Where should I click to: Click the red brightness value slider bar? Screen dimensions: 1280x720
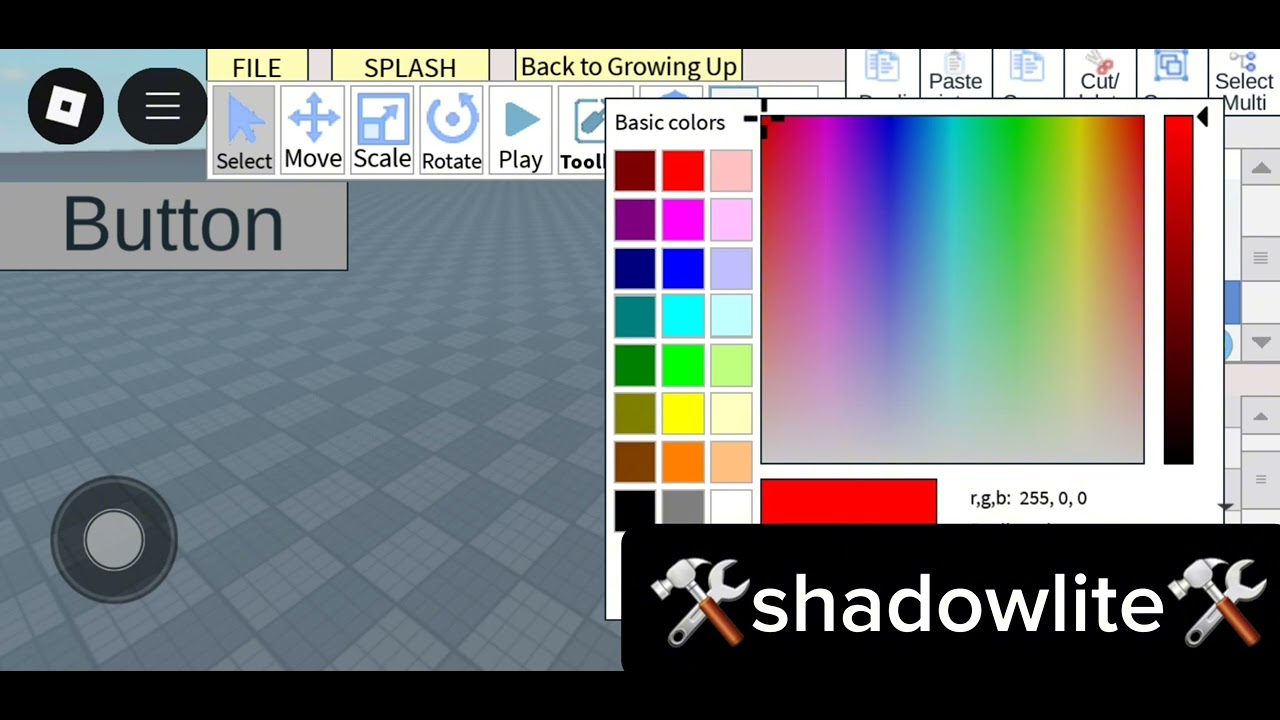1178,289
